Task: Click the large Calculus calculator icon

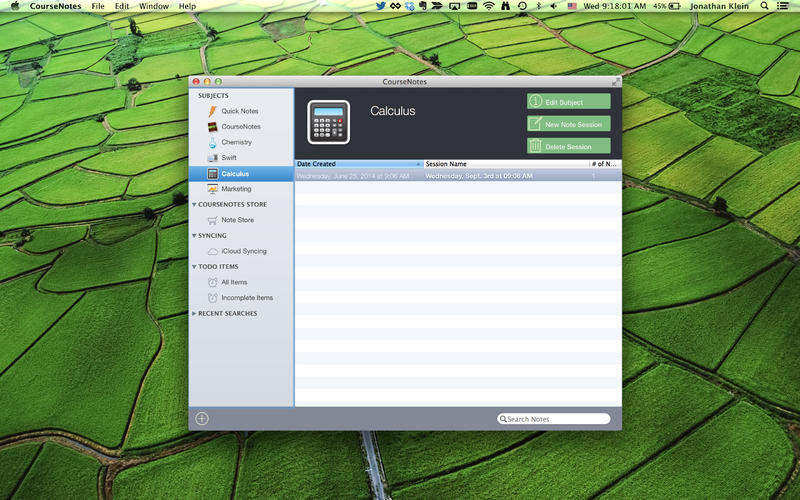Action: pos(328,122)
